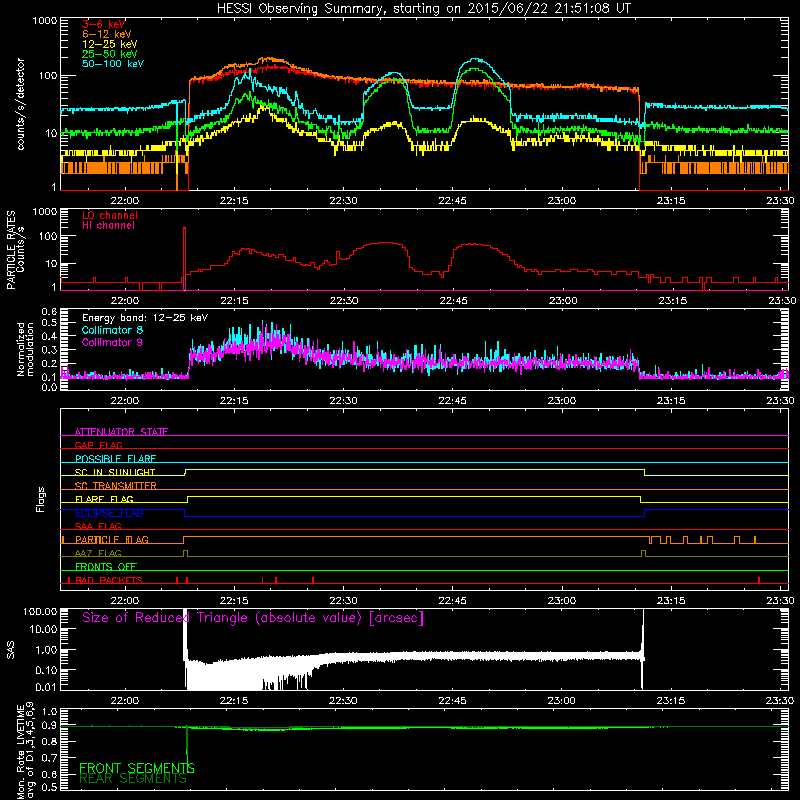Screen dimensions: 800x800
Task: Click the '1.00' SAS axis value
Action: [46, 649]
